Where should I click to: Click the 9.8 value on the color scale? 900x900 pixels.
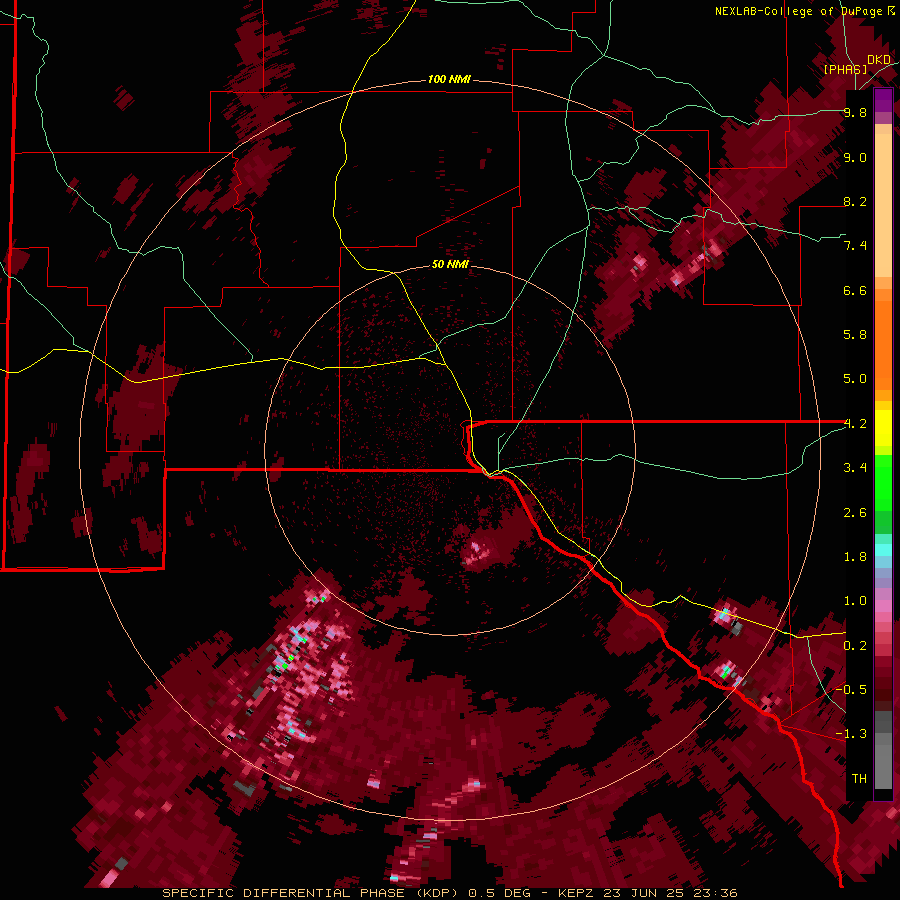[855, 112]
